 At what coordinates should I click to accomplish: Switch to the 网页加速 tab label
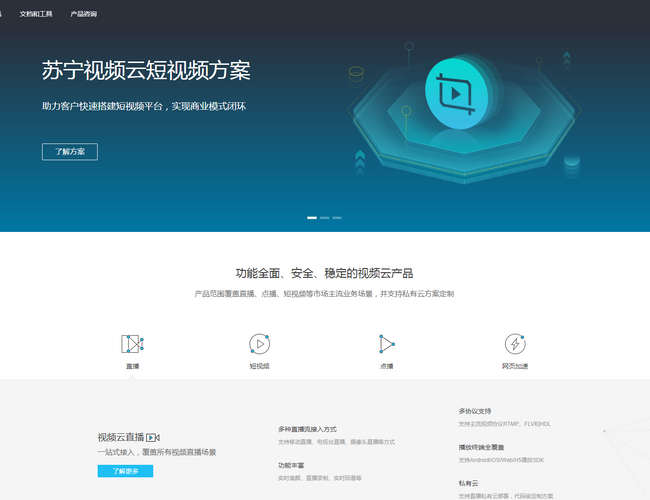pyautogui.click(x=514, y=367)
